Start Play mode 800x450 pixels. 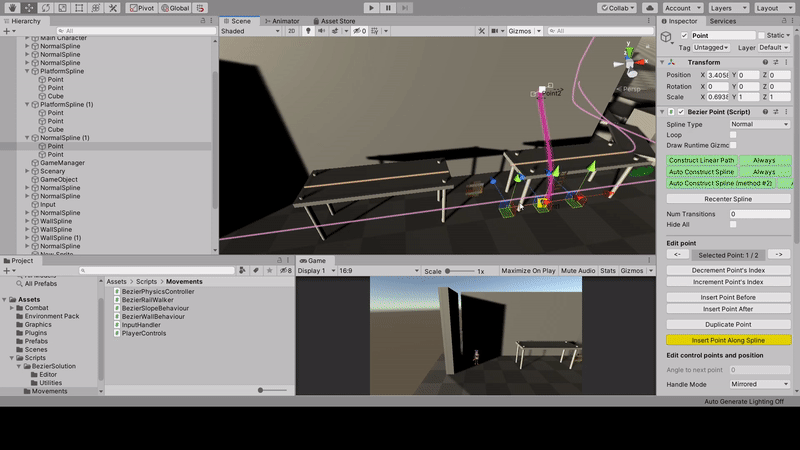(371, 8)
